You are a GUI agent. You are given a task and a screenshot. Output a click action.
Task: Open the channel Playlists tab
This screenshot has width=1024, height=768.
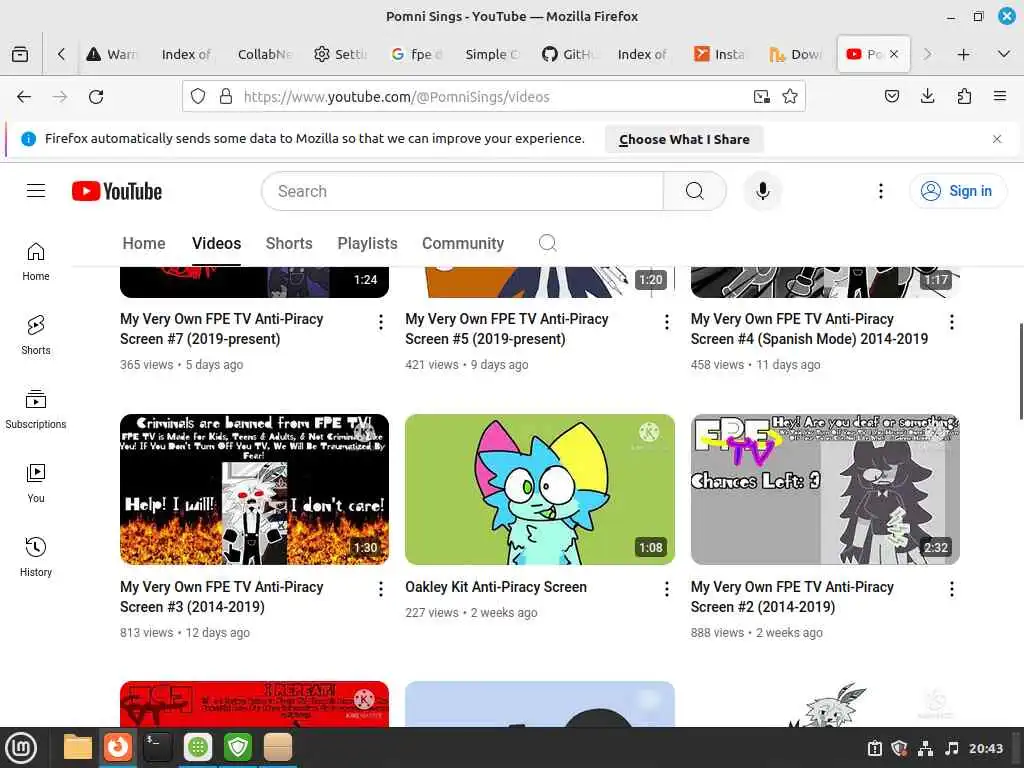(x=367, y=244)
